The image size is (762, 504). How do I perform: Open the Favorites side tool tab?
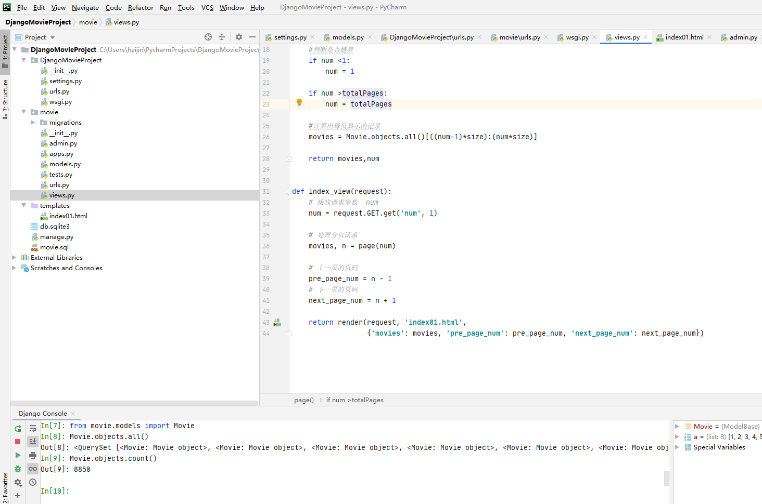5,488
